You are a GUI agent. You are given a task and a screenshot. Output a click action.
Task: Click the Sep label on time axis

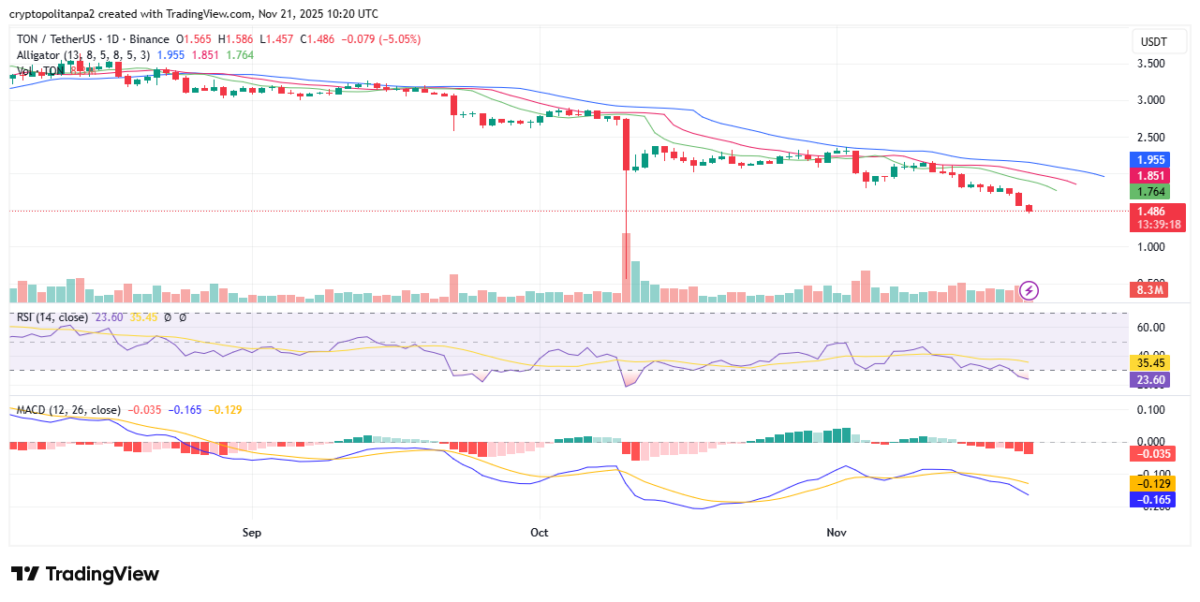pyautogui.click(x=251, y=533)
